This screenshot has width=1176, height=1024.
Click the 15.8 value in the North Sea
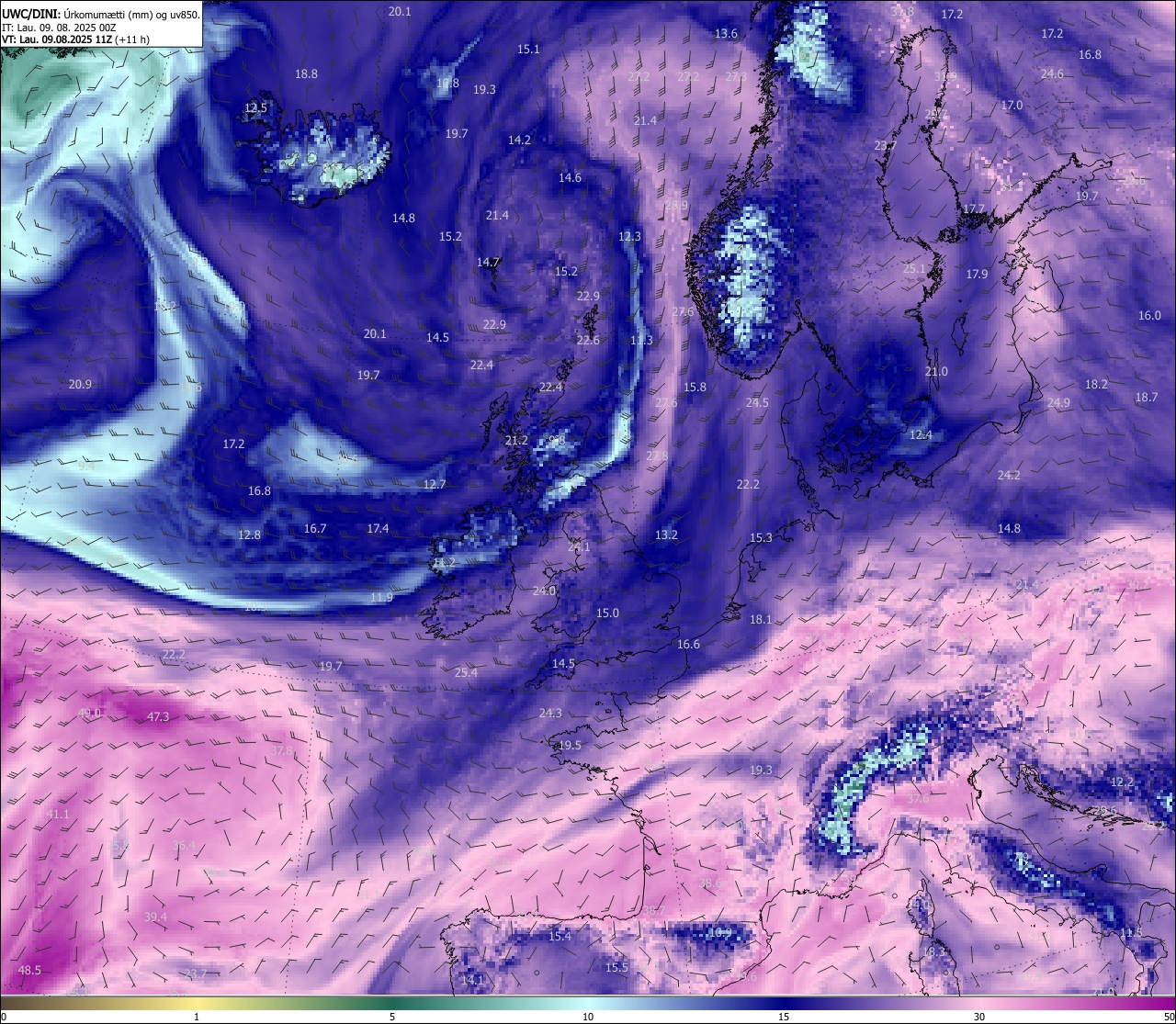(x=695, y=387)
